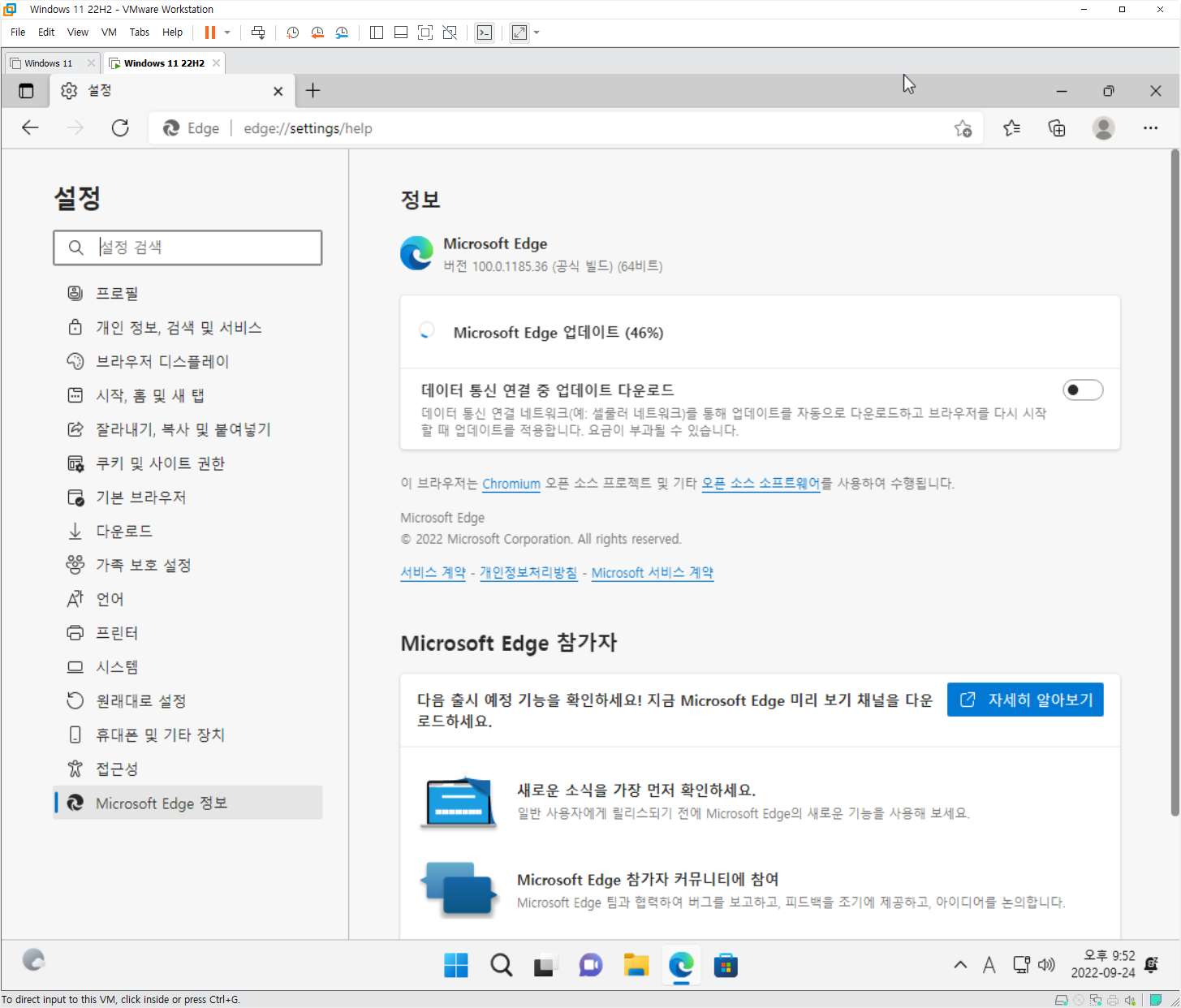
Task: Open the Tabs menu in VMware
Action: pos(140,32)
